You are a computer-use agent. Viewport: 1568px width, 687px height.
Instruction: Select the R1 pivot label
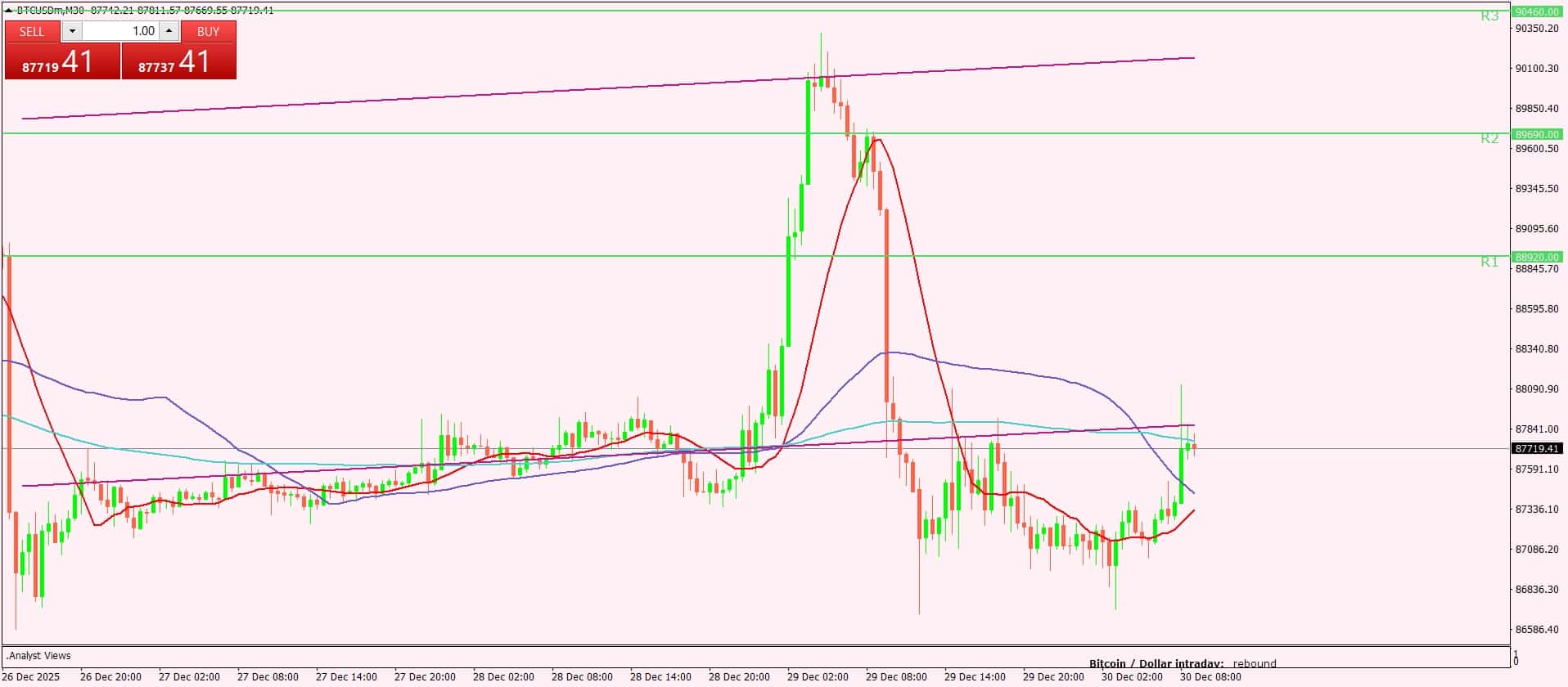click(1489, 262)
